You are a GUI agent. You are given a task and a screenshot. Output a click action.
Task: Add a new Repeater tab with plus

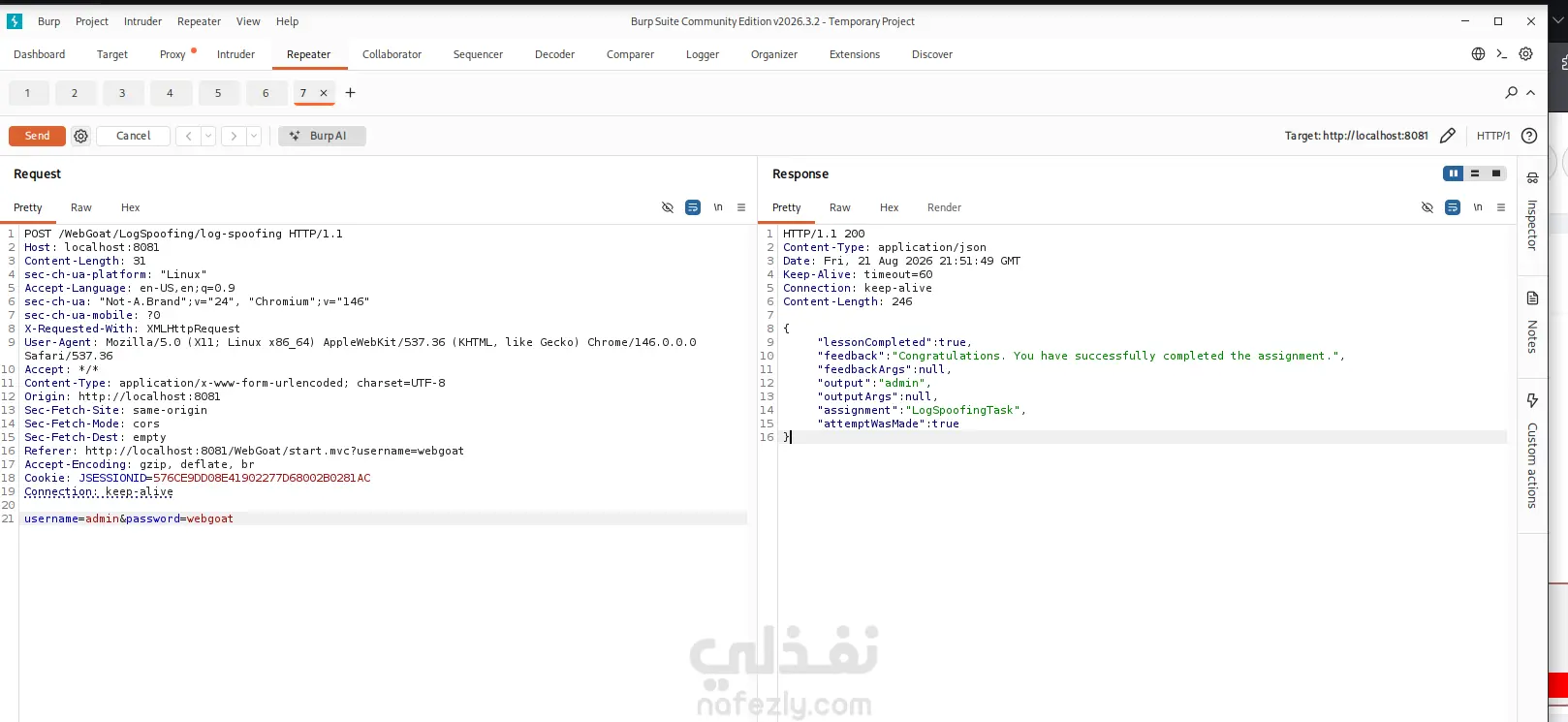point(351,93)
